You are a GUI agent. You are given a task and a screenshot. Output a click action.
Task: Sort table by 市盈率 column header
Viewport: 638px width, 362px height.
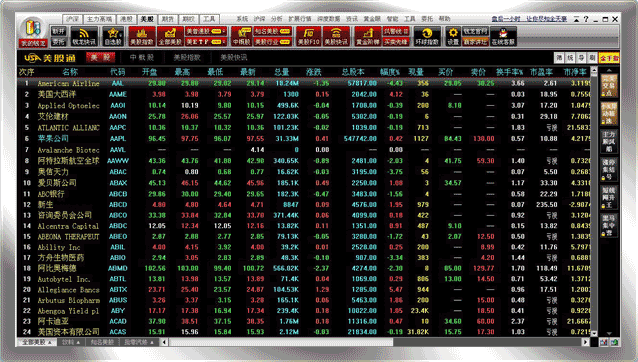pos(541,72)
